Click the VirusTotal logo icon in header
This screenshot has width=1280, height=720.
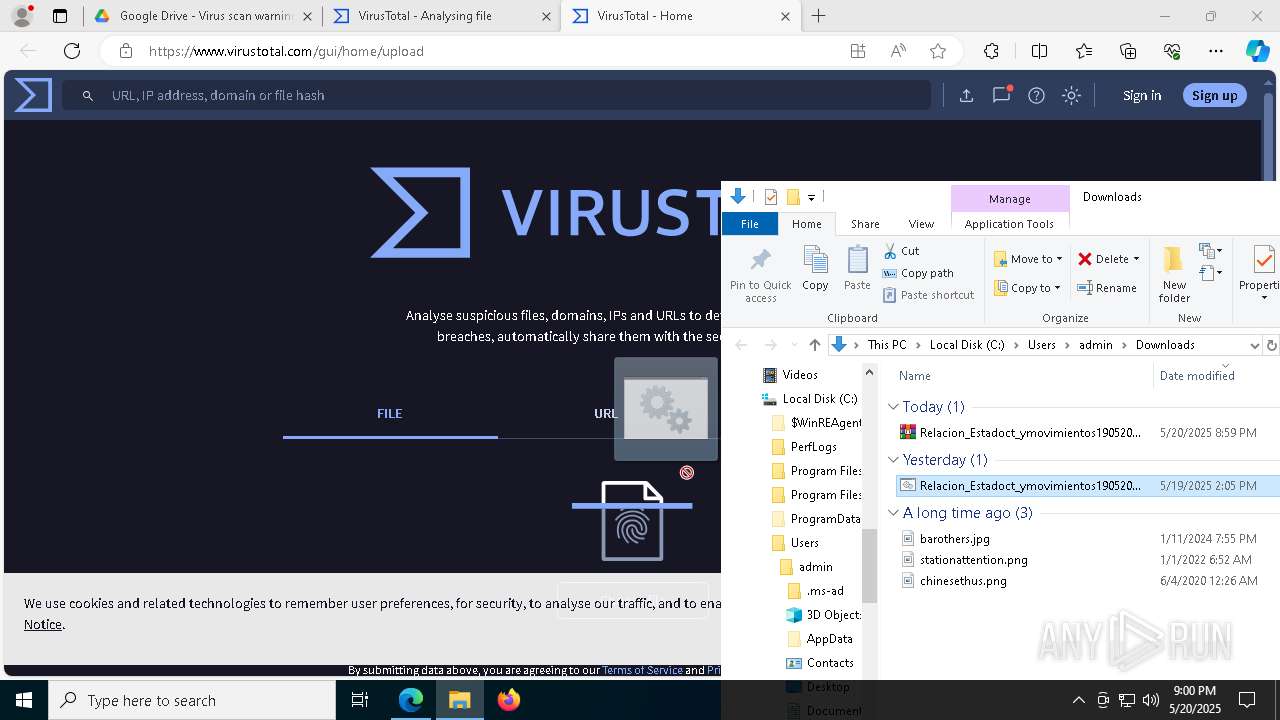tap(33, 95)
